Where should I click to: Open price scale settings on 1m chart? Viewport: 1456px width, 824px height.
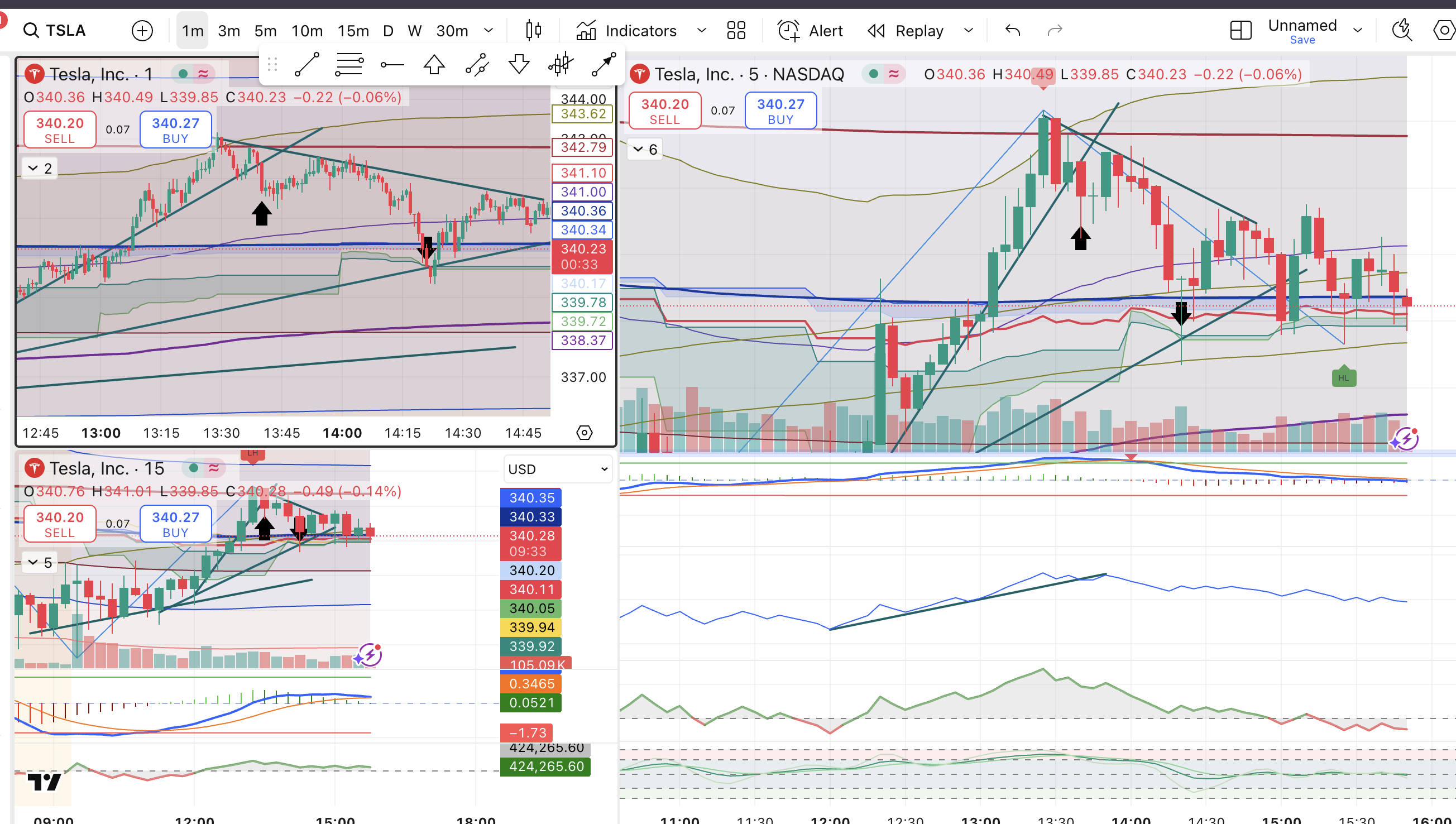click(x=584, y=433)
